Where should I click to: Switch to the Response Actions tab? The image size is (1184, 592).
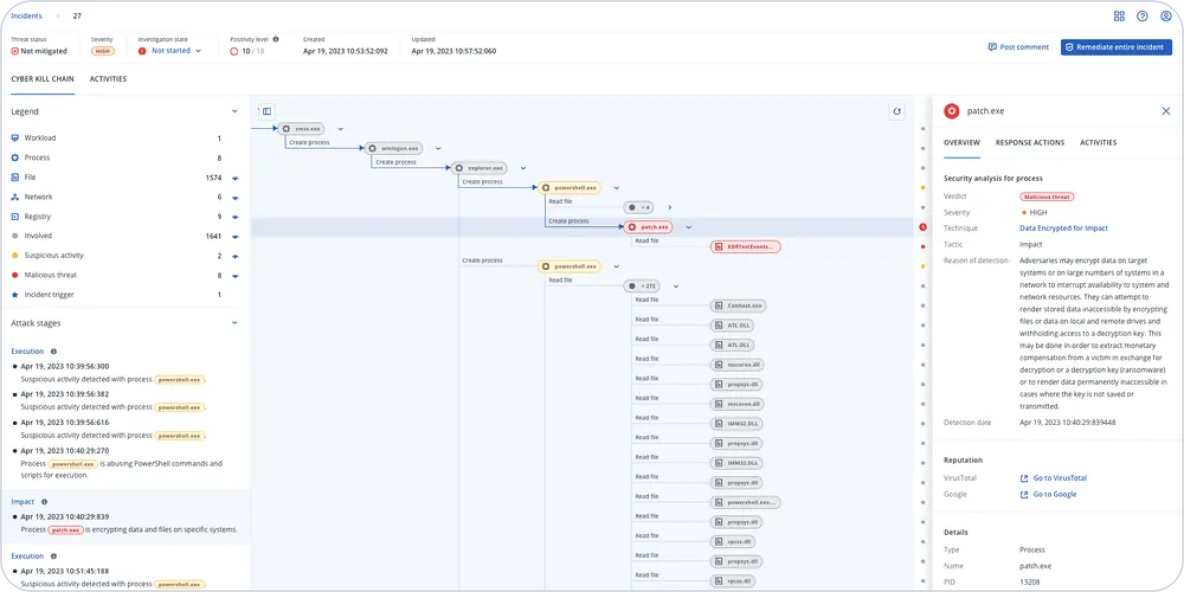point(1029,143)
